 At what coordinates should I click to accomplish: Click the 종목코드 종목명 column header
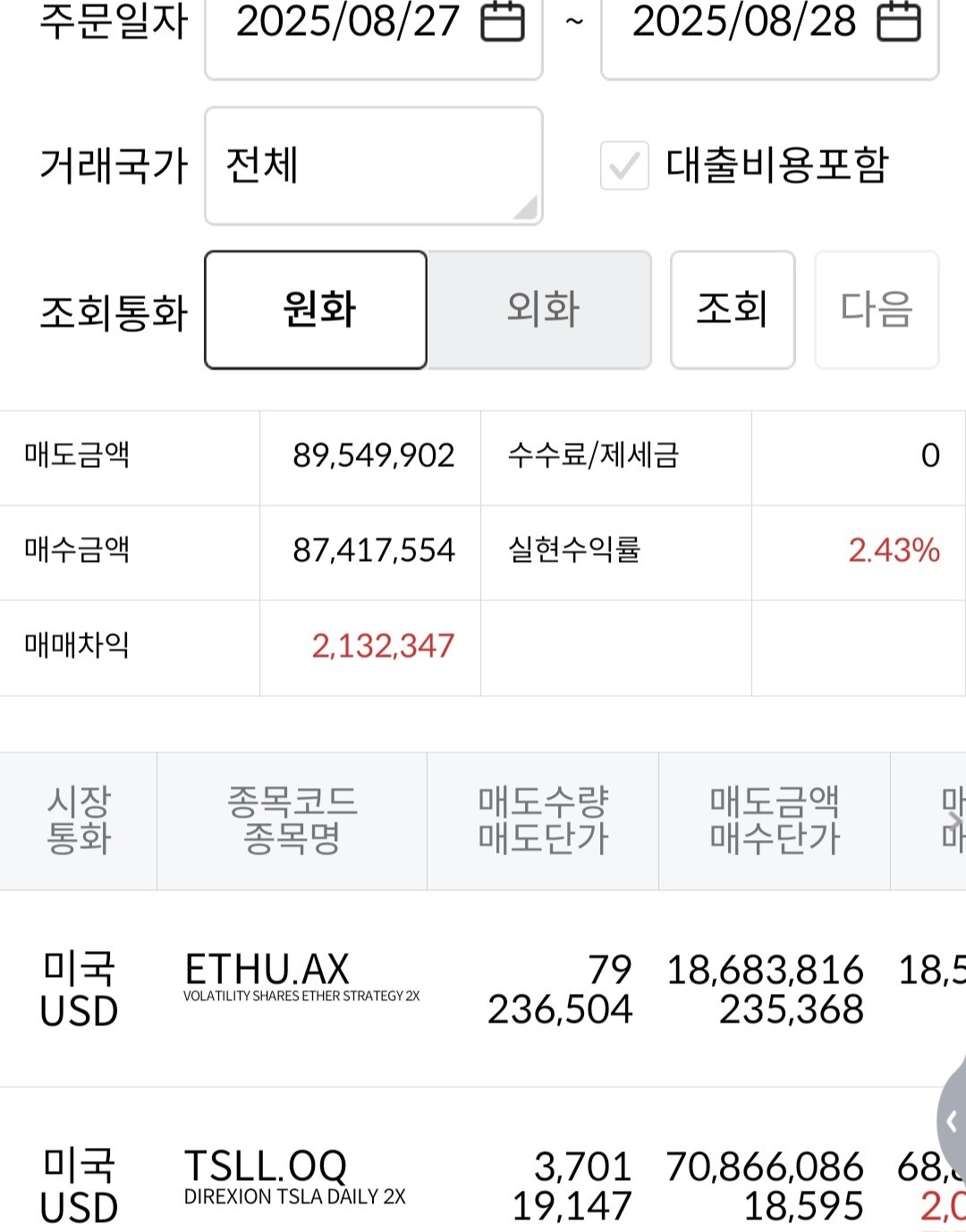click(292, 820)
